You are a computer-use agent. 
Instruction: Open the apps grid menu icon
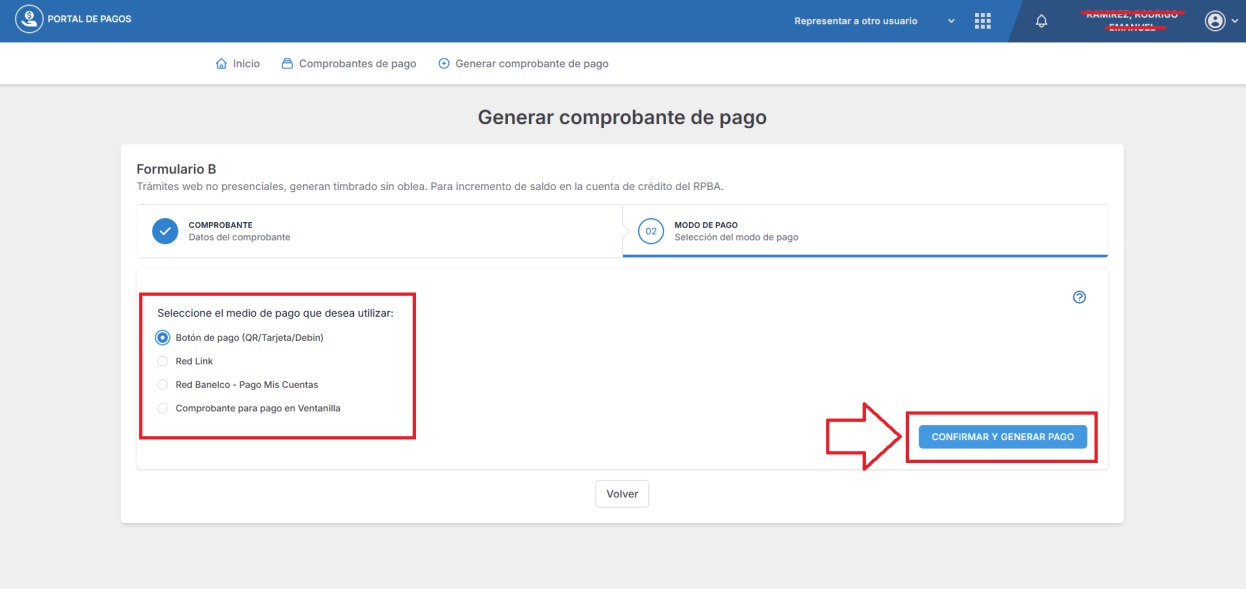982,21
